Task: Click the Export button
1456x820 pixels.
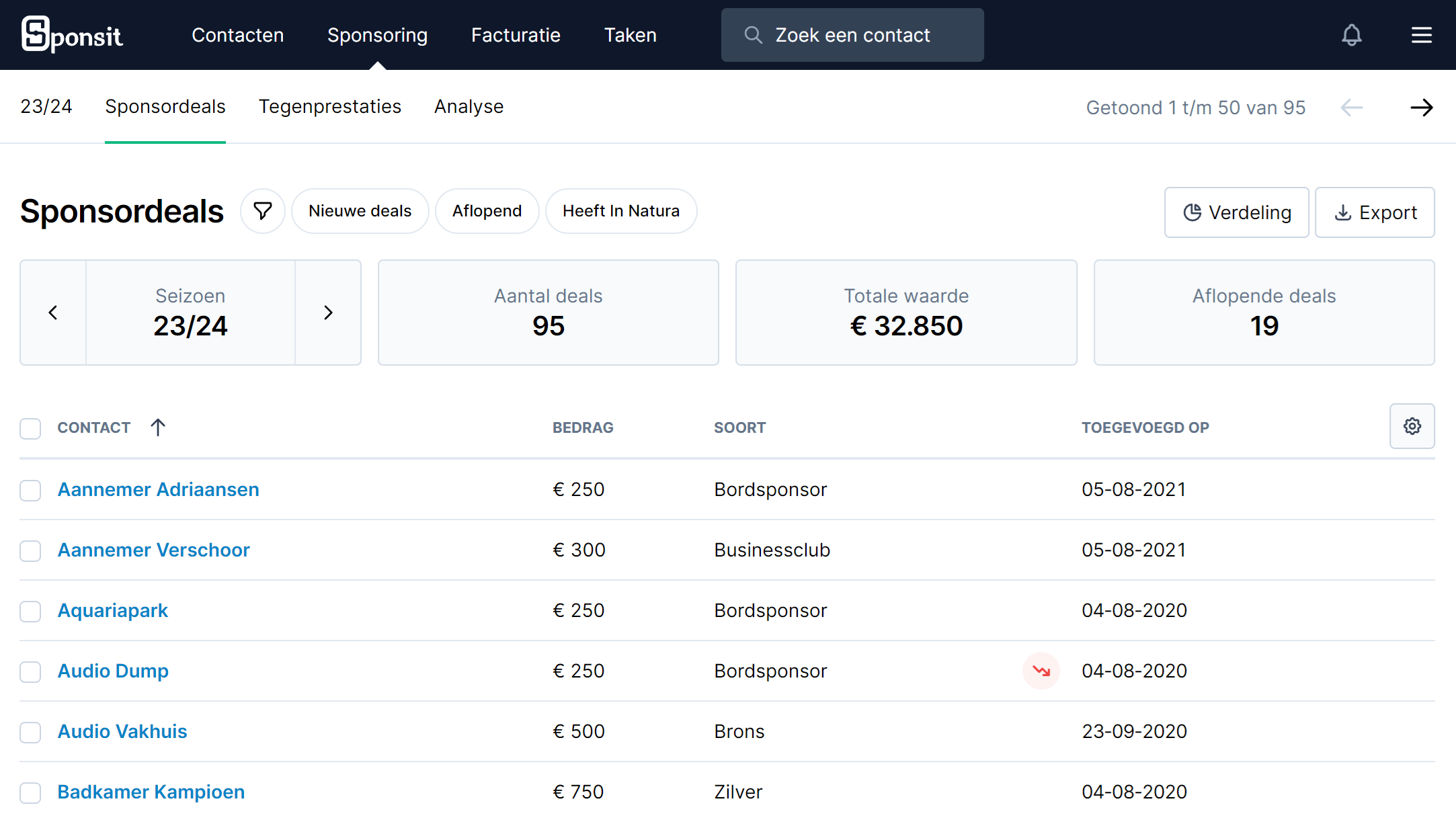Action: pos(1375,212)
